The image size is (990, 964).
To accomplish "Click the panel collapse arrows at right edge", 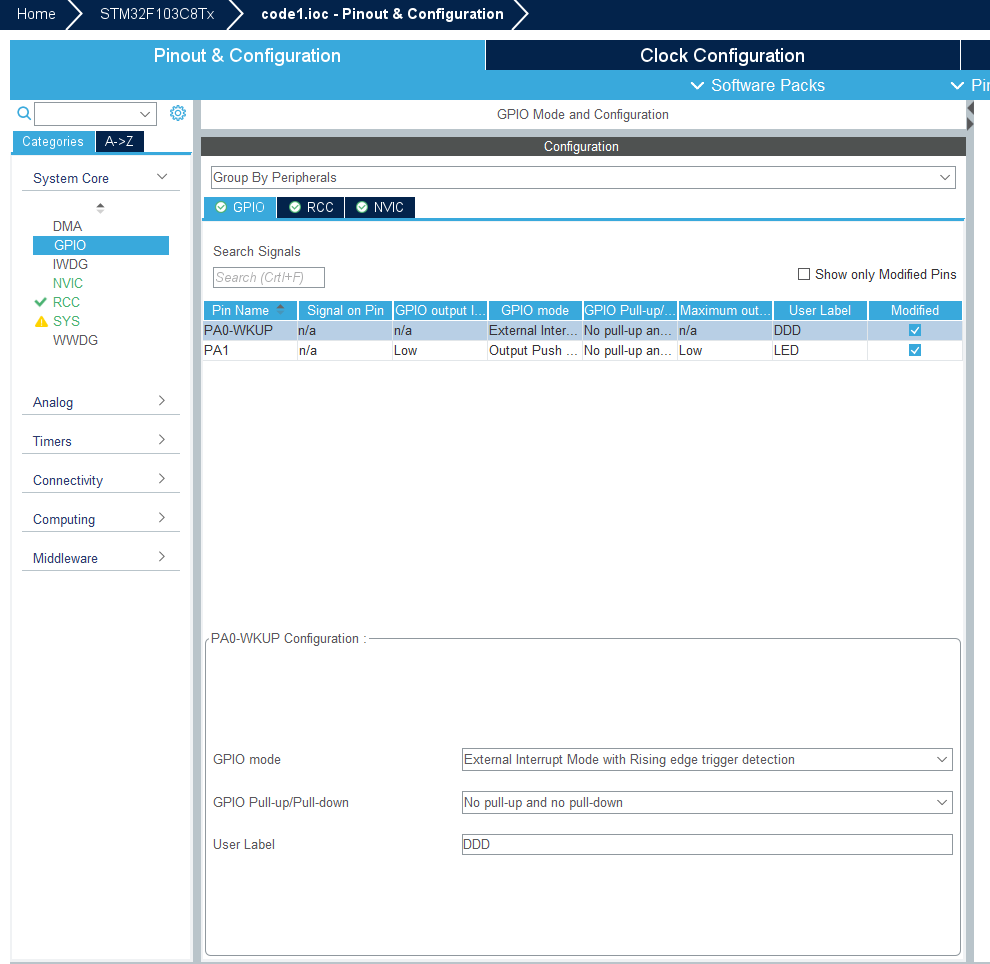I will coord(970,116).
